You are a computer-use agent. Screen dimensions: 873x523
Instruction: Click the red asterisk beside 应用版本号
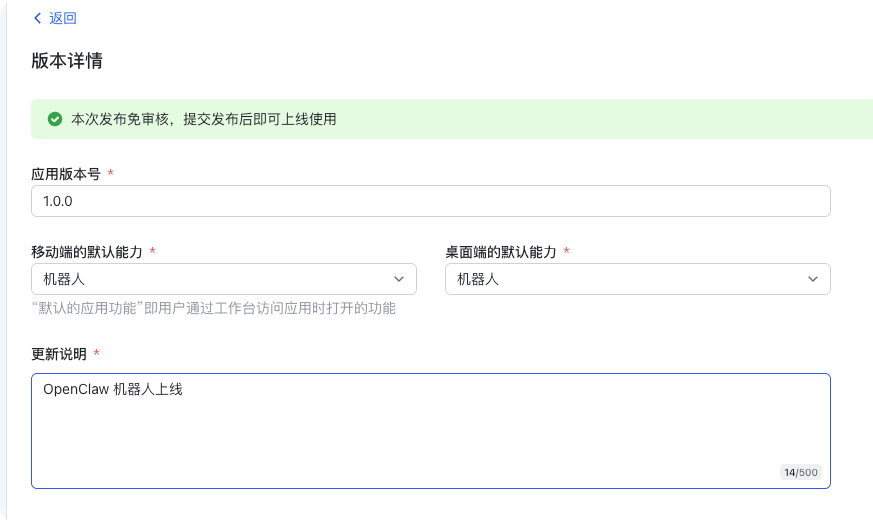110,173
